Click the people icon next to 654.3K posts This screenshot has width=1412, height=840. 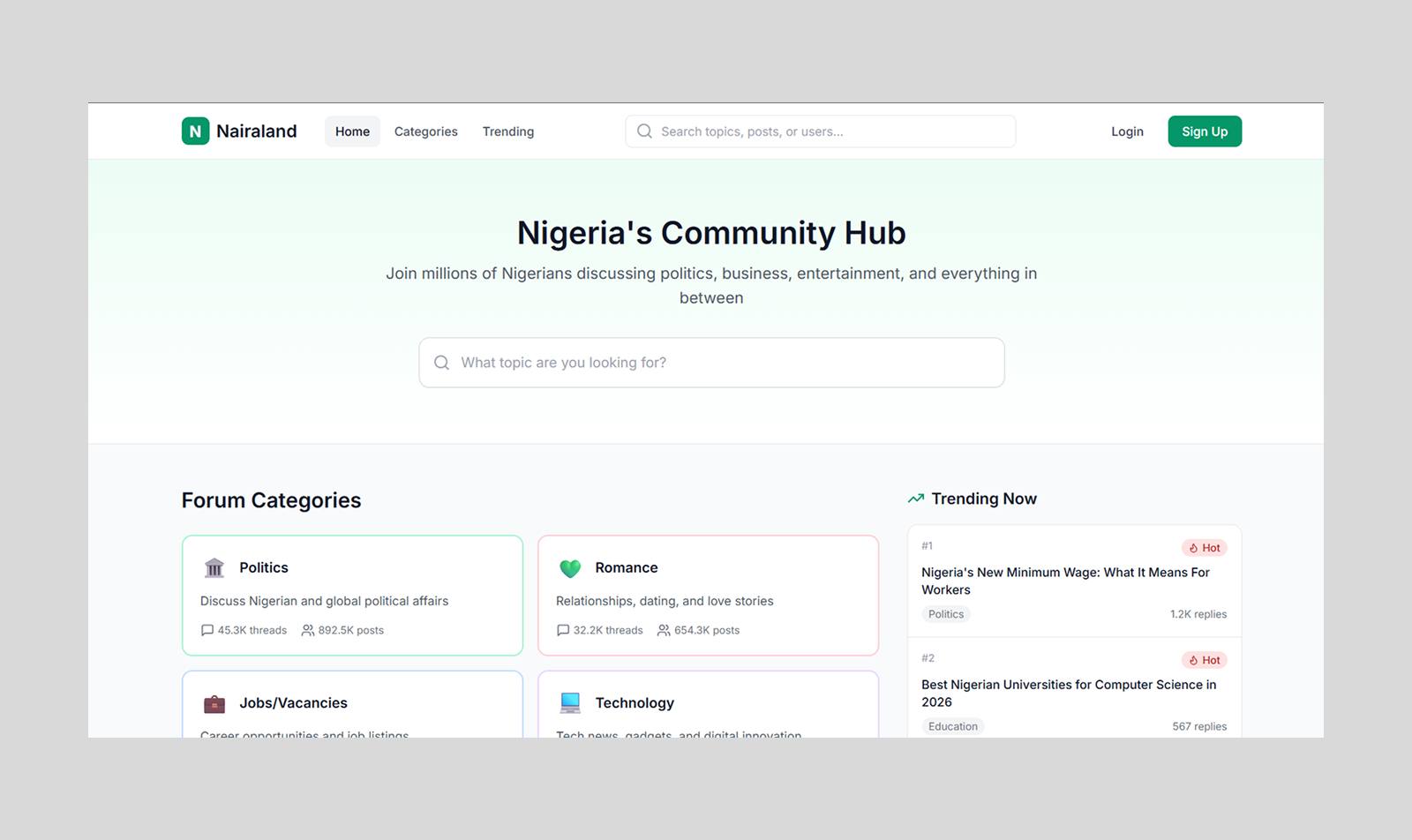point(663,630)
